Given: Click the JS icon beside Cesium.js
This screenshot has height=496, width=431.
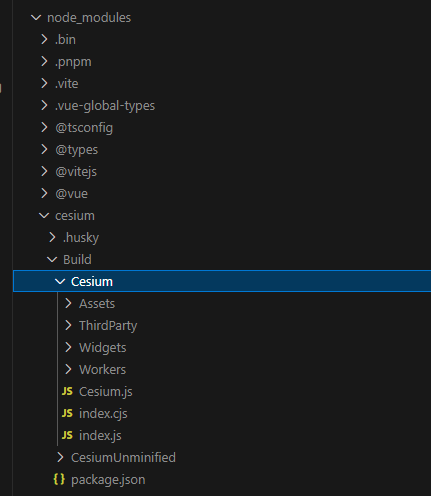Looking at the screenshot, I should (x=67, y=391).
